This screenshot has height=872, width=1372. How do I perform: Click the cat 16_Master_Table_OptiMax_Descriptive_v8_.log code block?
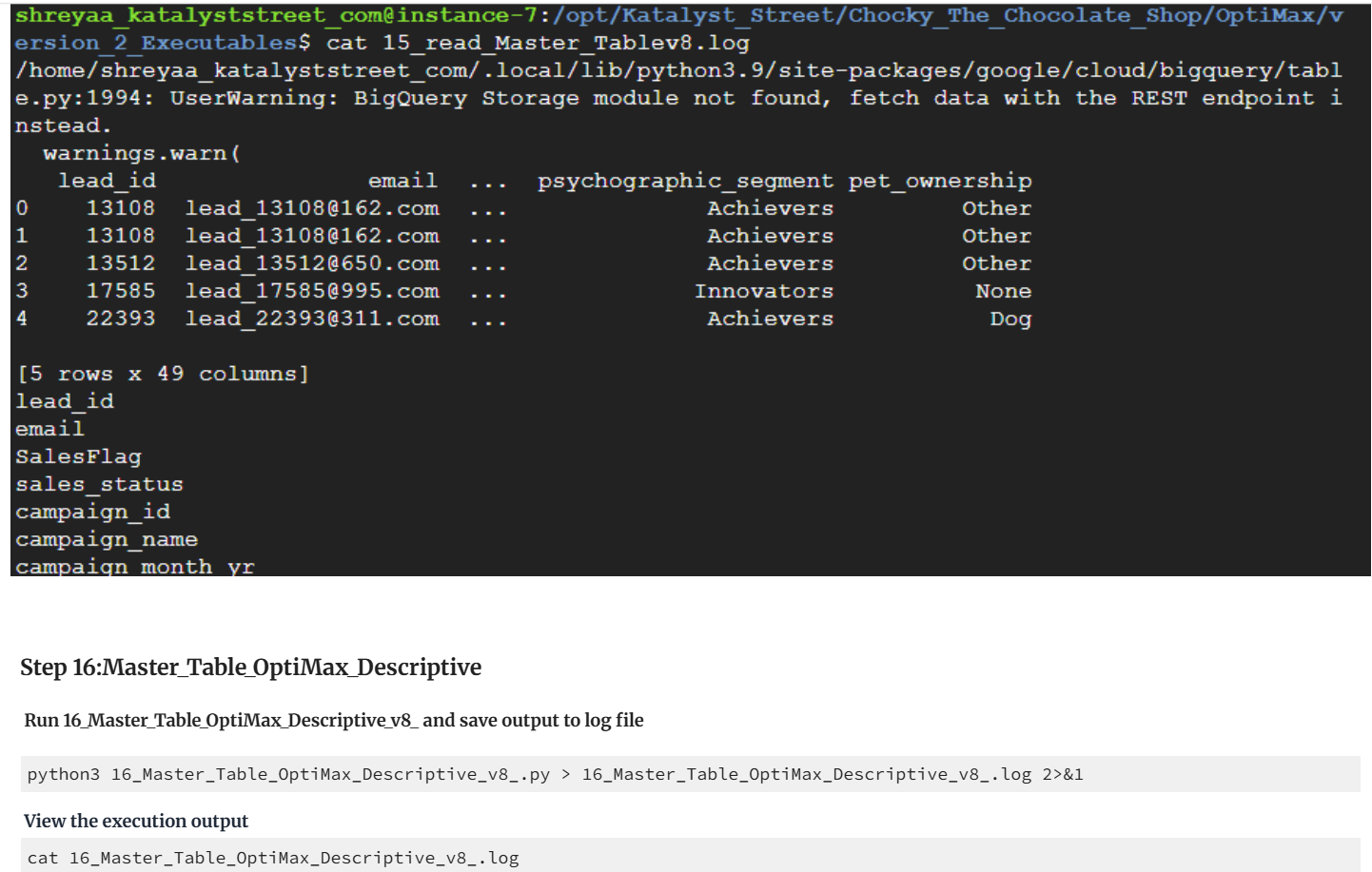coord(691,856)
